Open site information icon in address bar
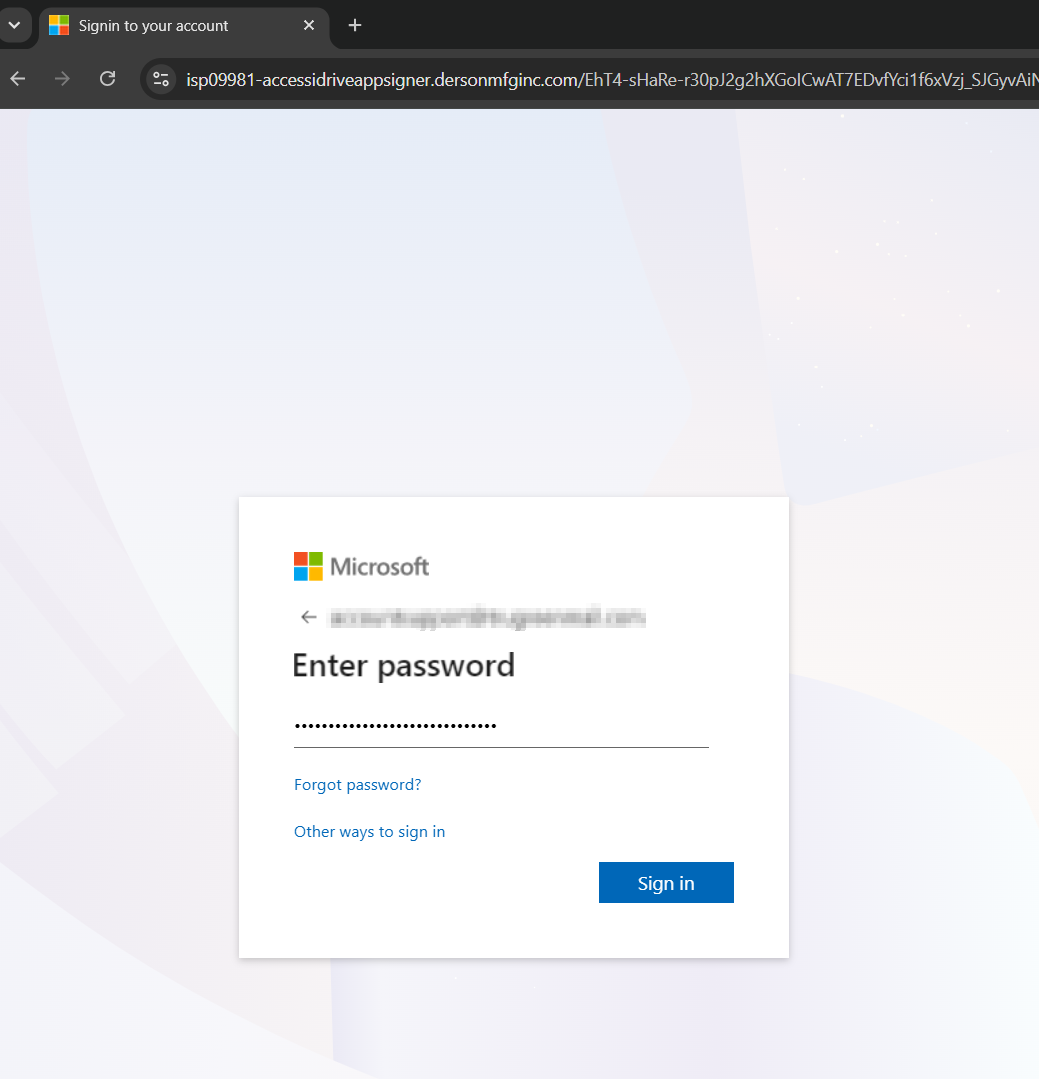This screenshot has width=1039, height=1079. click(x=161, y=80)
